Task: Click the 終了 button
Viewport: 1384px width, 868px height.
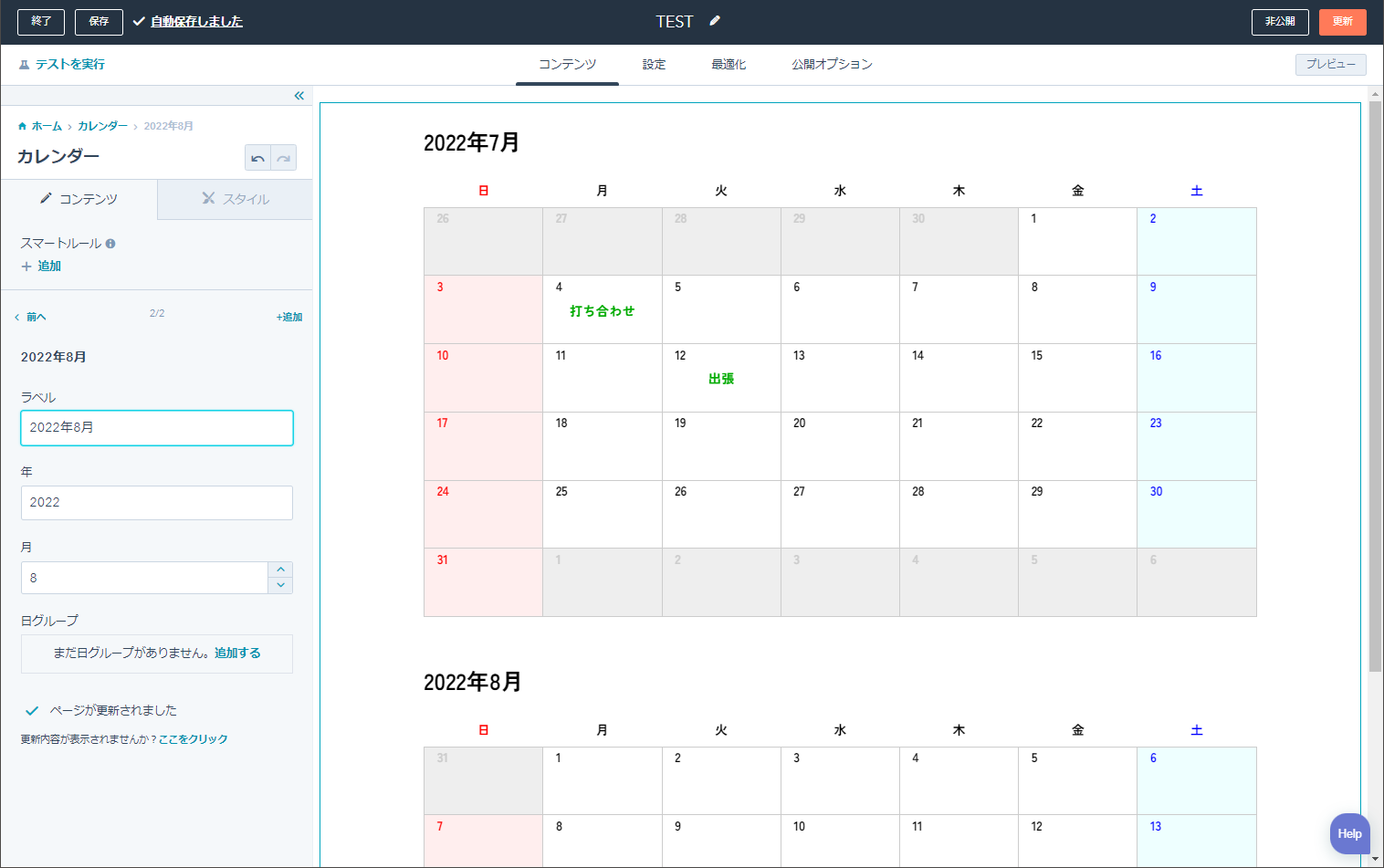Action: click(x=41, y=21)
